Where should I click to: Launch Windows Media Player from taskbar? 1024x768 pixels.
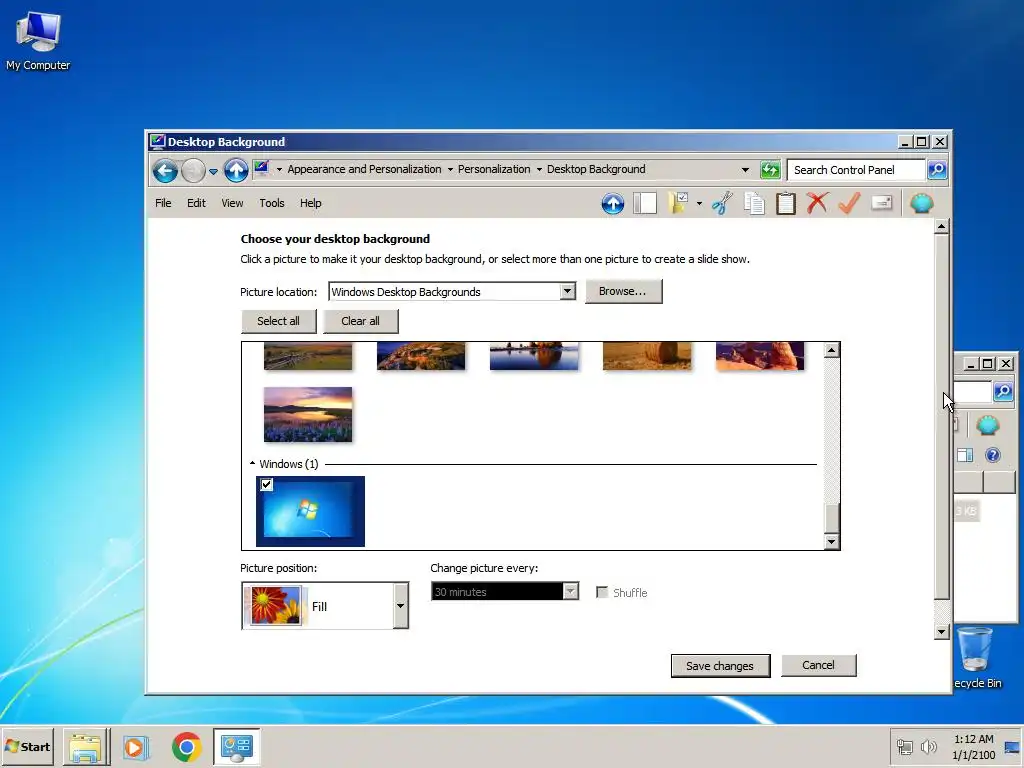136,747
